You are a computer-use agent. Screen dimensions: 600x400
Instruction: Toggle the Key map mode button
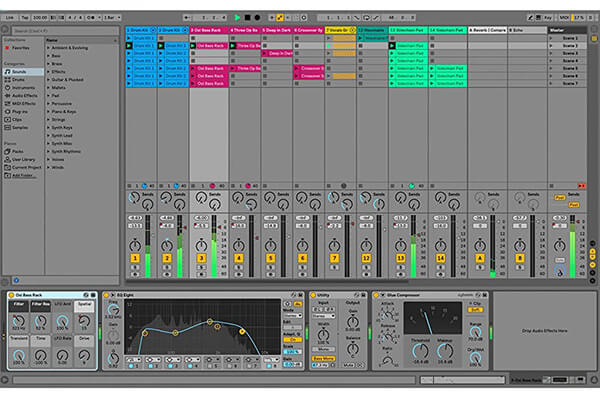tap(548, 18)
